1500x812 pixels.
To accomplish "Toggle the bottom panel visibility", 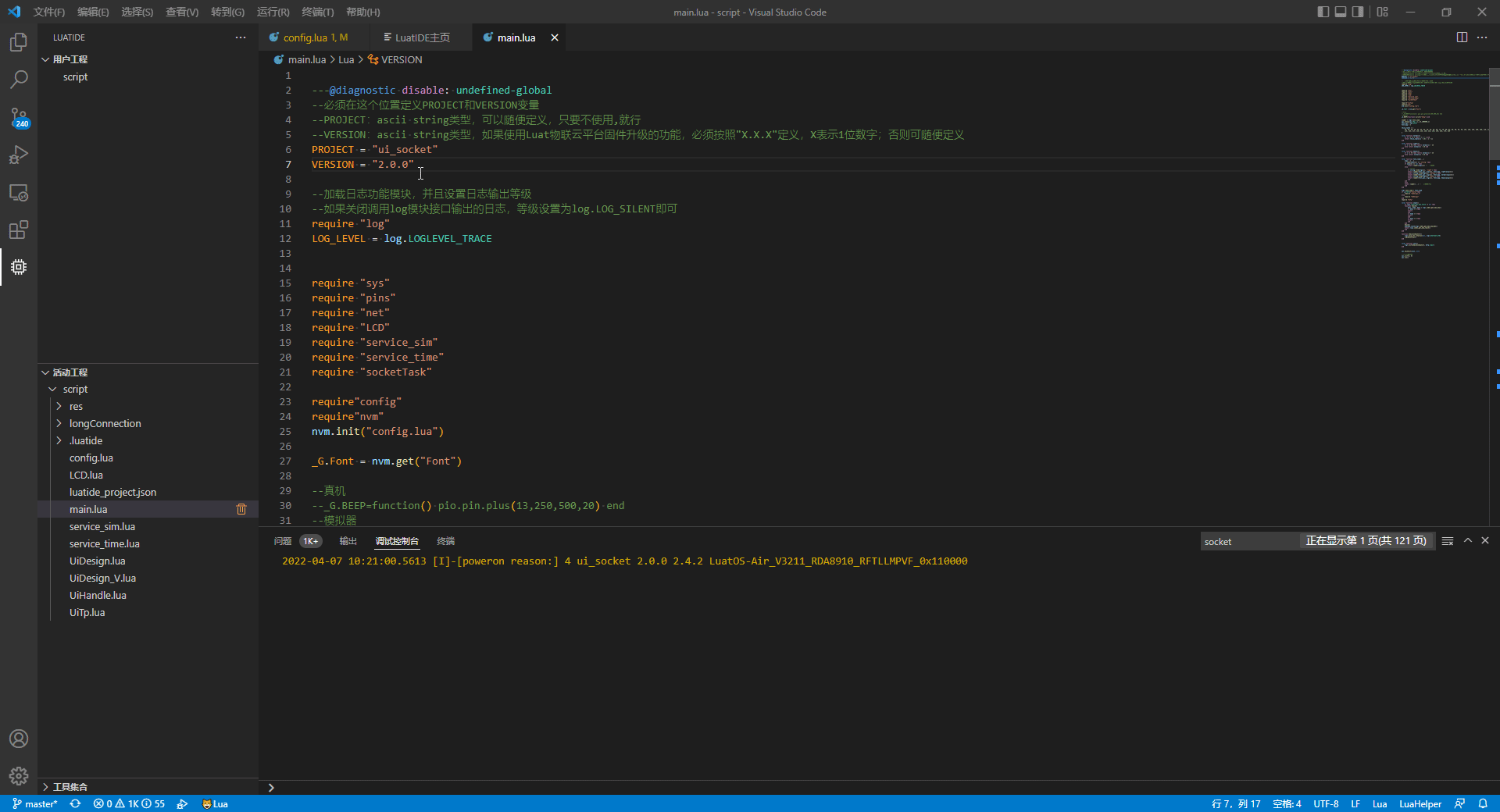I will 1341,12.
